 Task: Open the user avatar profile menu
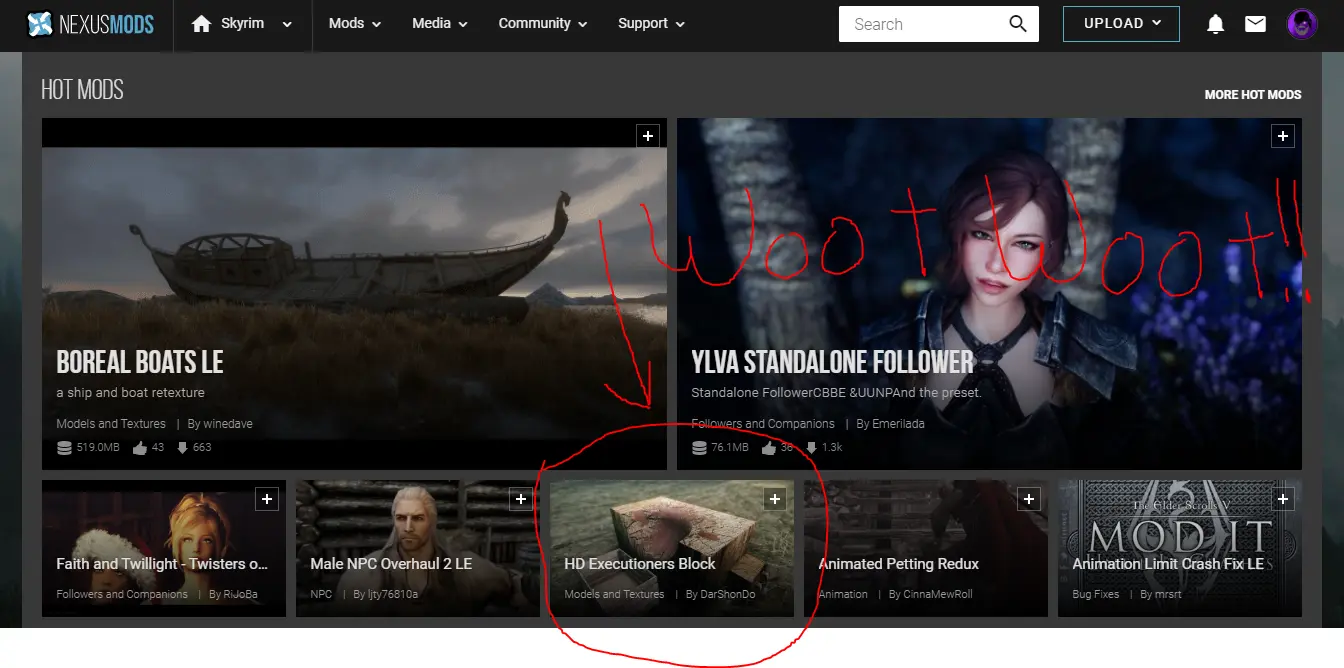point(1302,24)
